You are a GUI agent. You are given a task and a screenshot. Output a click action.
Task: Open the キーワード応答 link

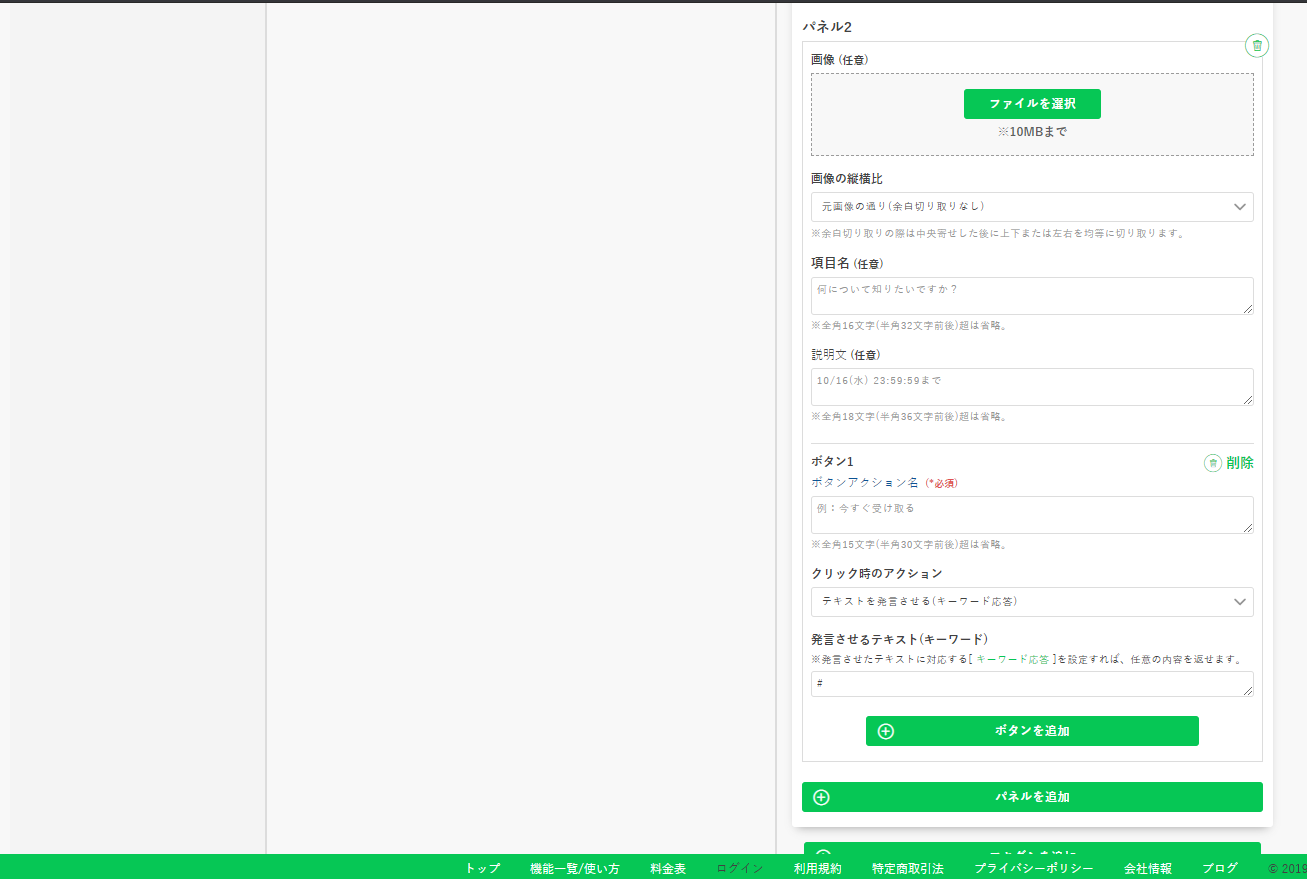(x=1012, y=660)
